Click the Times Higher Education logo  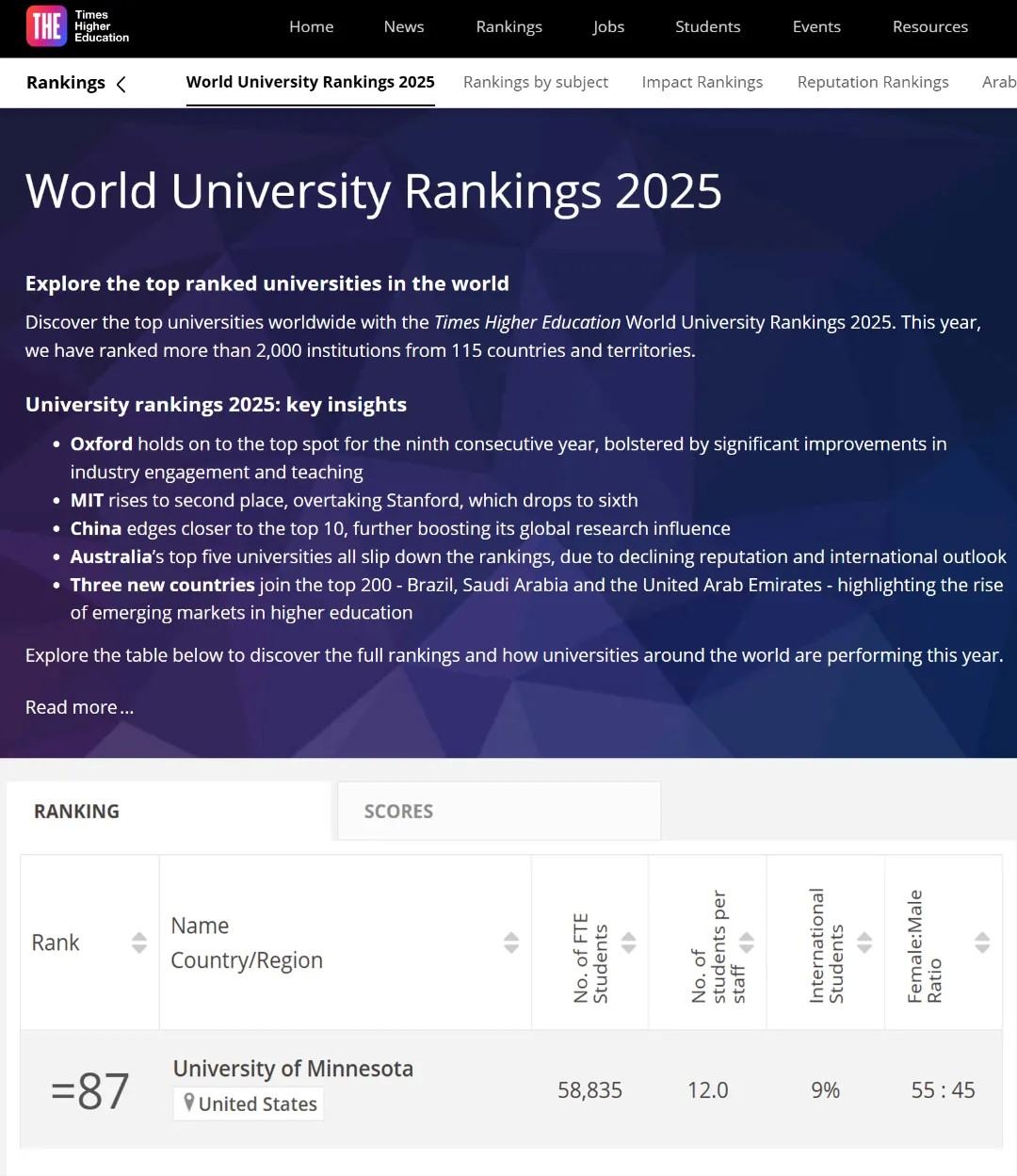(78, 26)
